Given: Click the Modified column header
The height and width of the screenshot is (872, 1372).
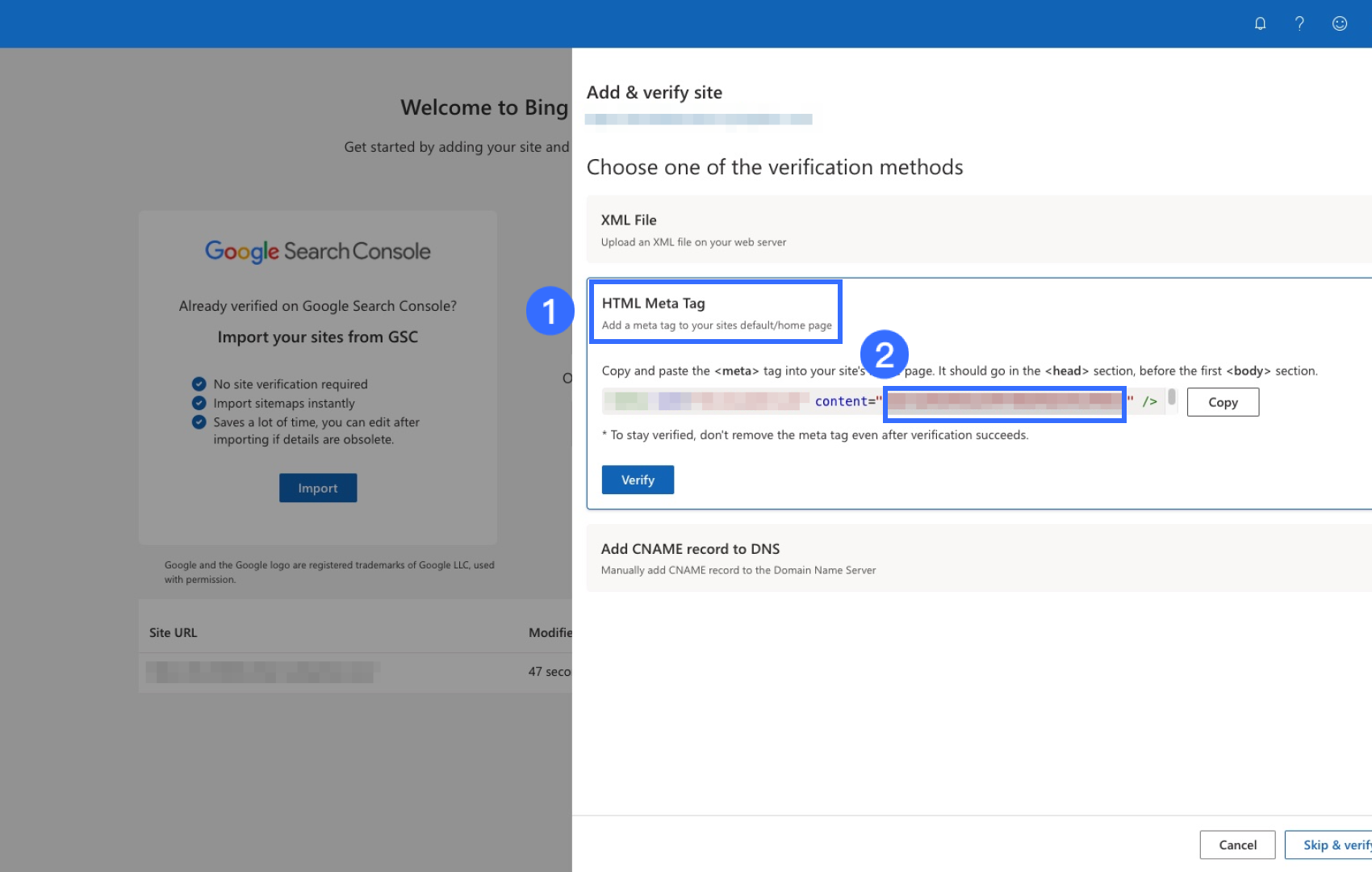Looking at the screenshot, I should point(550,633).
